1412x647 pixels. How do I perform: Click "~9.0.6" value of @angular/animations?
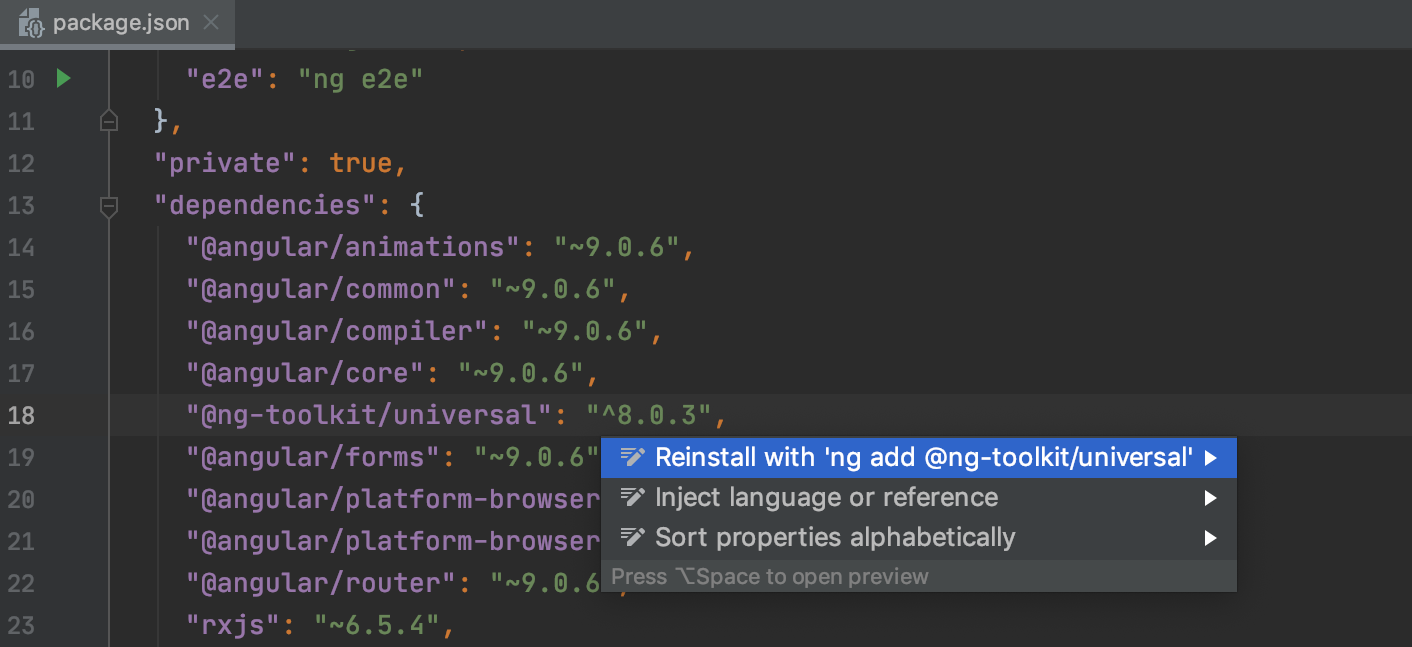(x=618, y=247)
